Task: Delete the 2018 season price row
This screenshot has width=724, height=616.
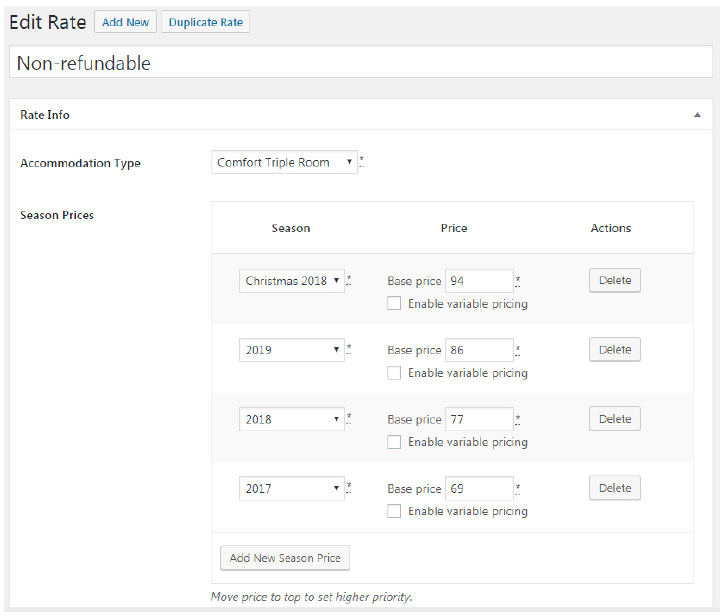Action: point(614,419)
